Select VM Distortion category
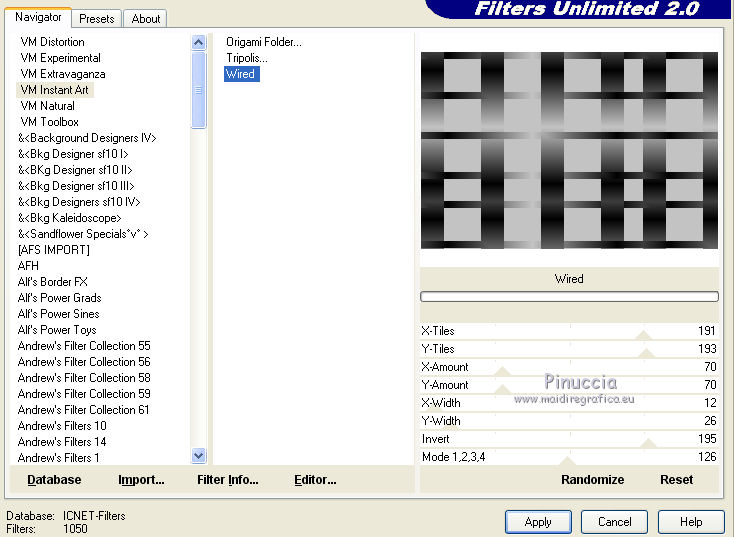 coord(52,42)
